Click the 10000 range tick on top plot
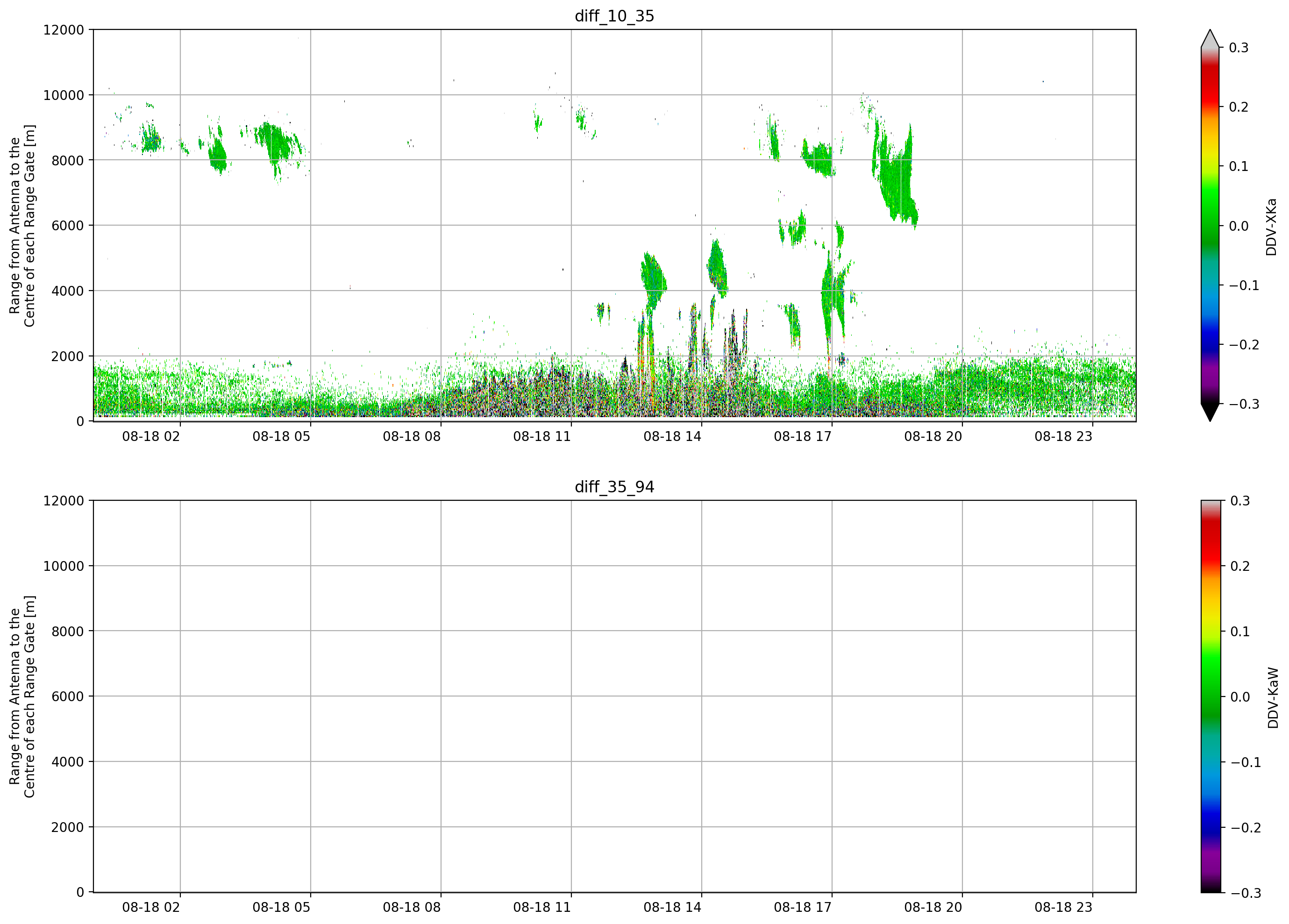1289x924 pixels. point(64,95)
